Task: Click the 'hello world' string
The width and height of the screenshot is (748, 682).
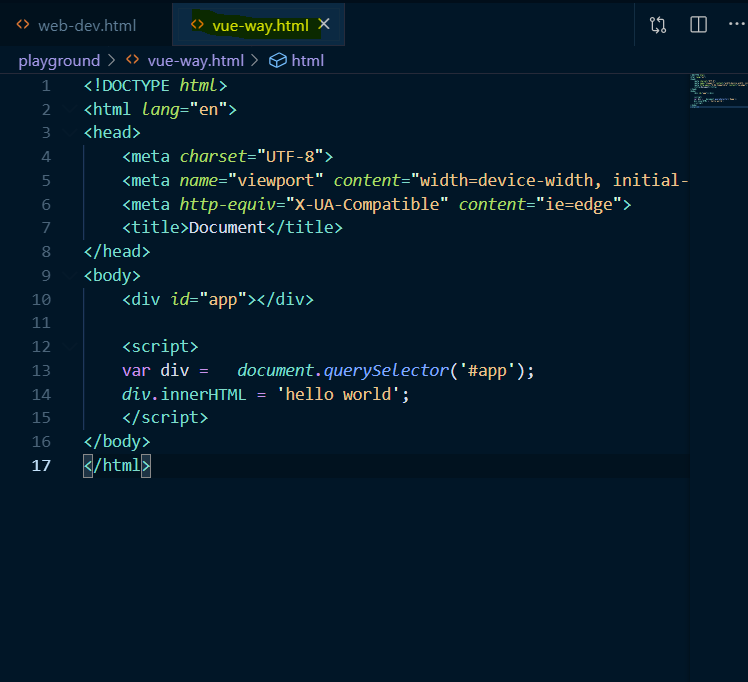Action: 338,394
